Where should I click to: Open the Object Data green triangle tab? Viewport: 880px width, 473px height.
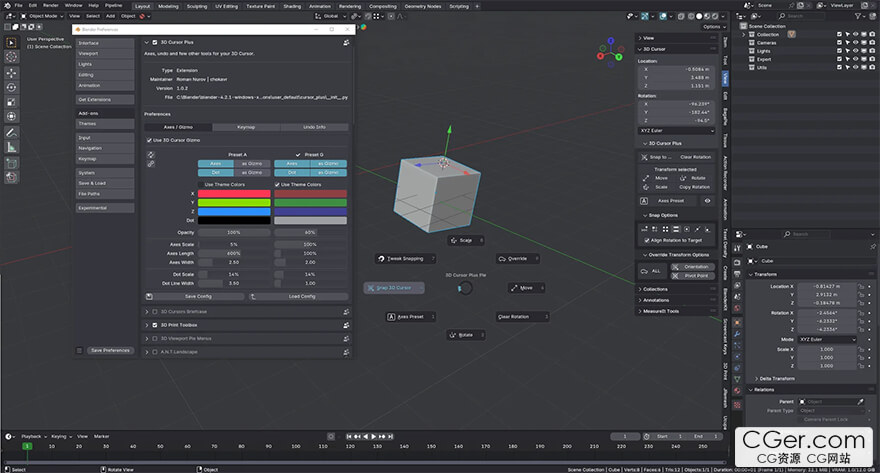coord(737,379)
